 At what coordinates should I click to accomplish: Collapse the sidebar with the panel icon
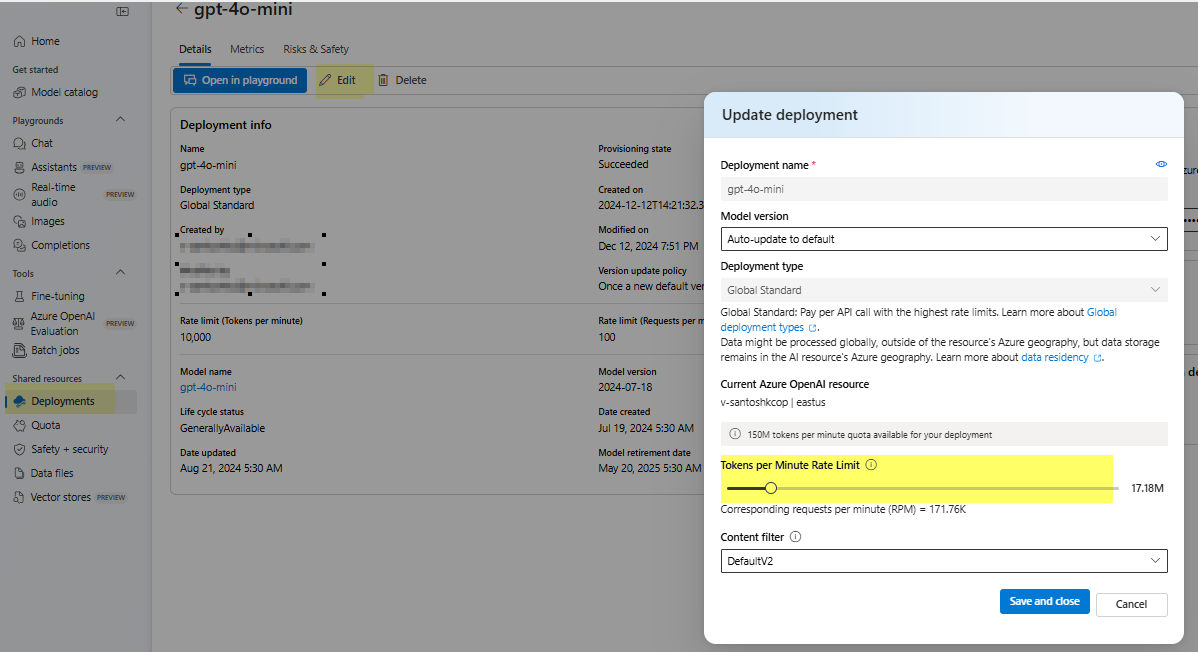click(x=122, y=11)
